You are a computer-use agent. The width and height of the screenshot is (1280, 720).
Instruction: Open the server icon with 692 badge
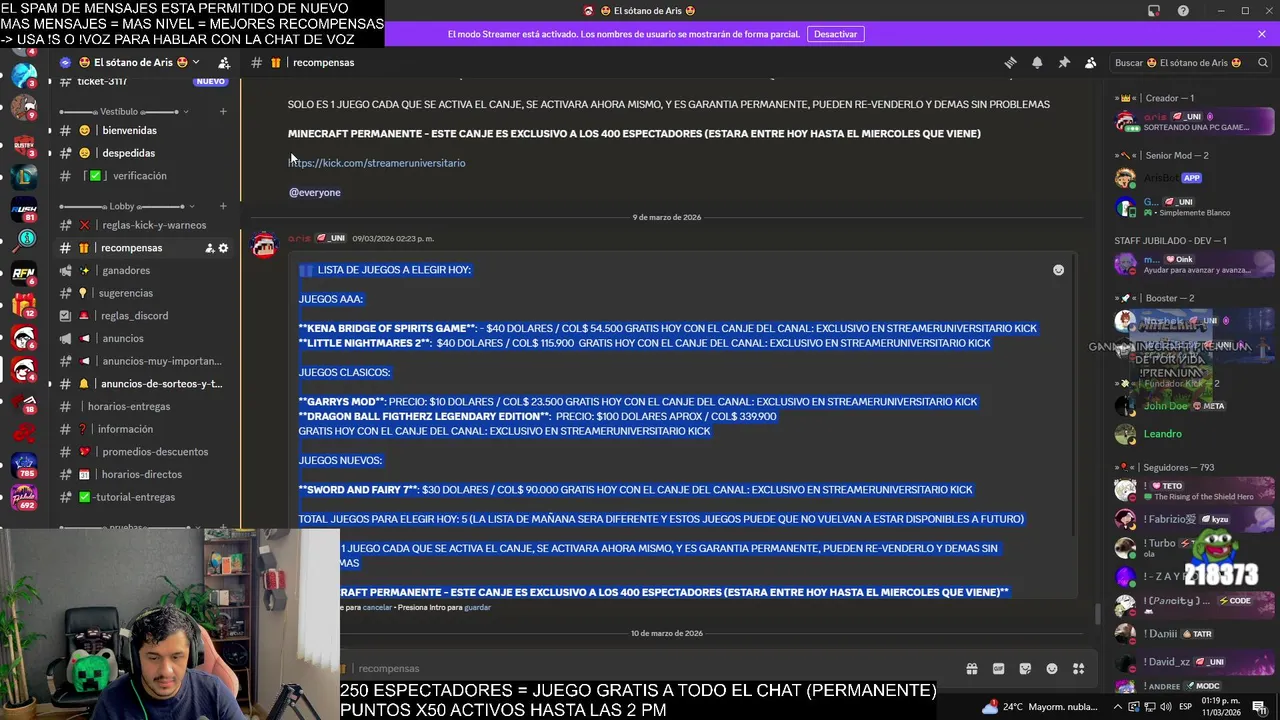[24, 497]
